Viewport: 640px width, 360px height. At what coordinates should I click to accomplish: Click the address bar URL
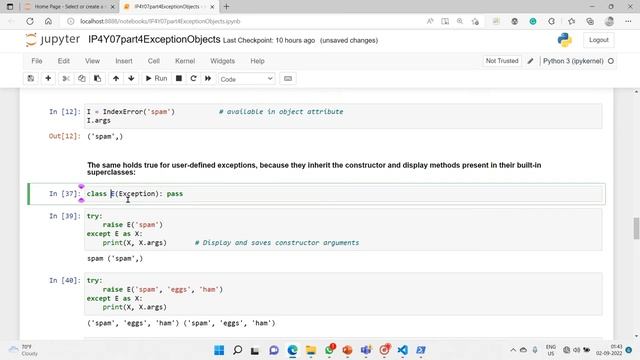[x=160, y=21]
